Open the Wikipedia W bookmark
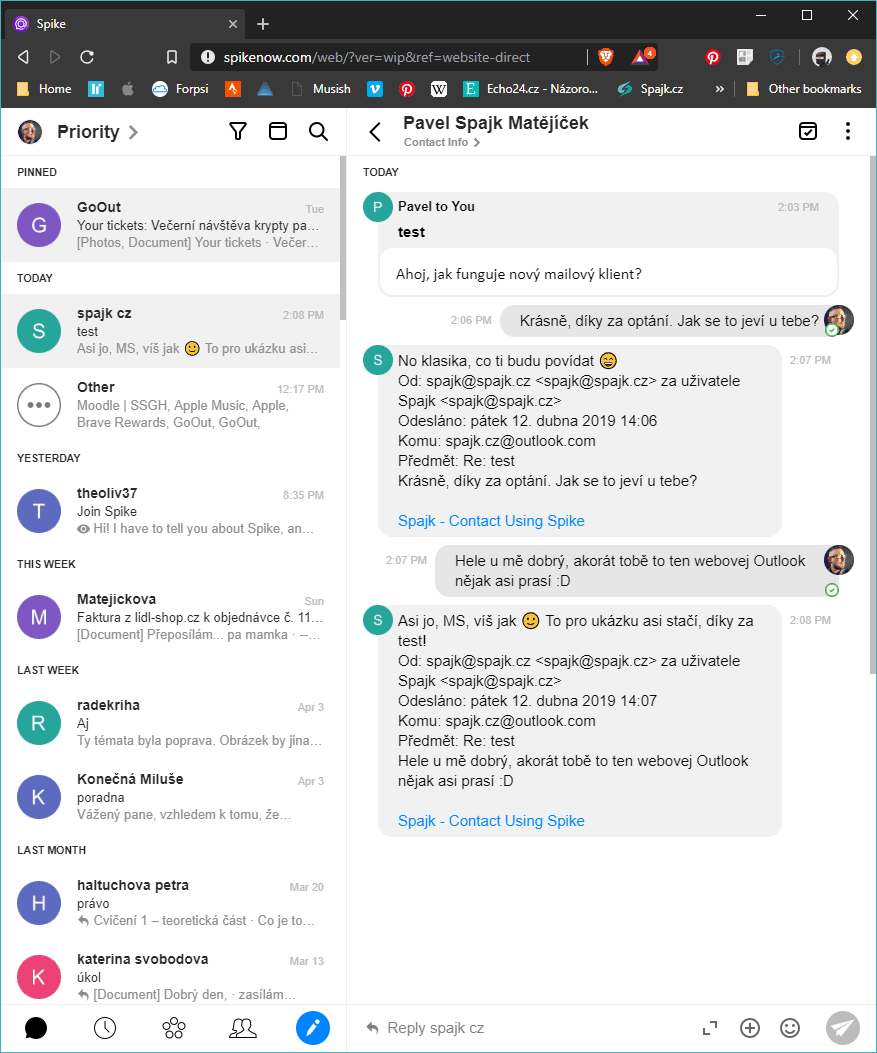This screenshot has width=877, height=1053. (438, 89)
